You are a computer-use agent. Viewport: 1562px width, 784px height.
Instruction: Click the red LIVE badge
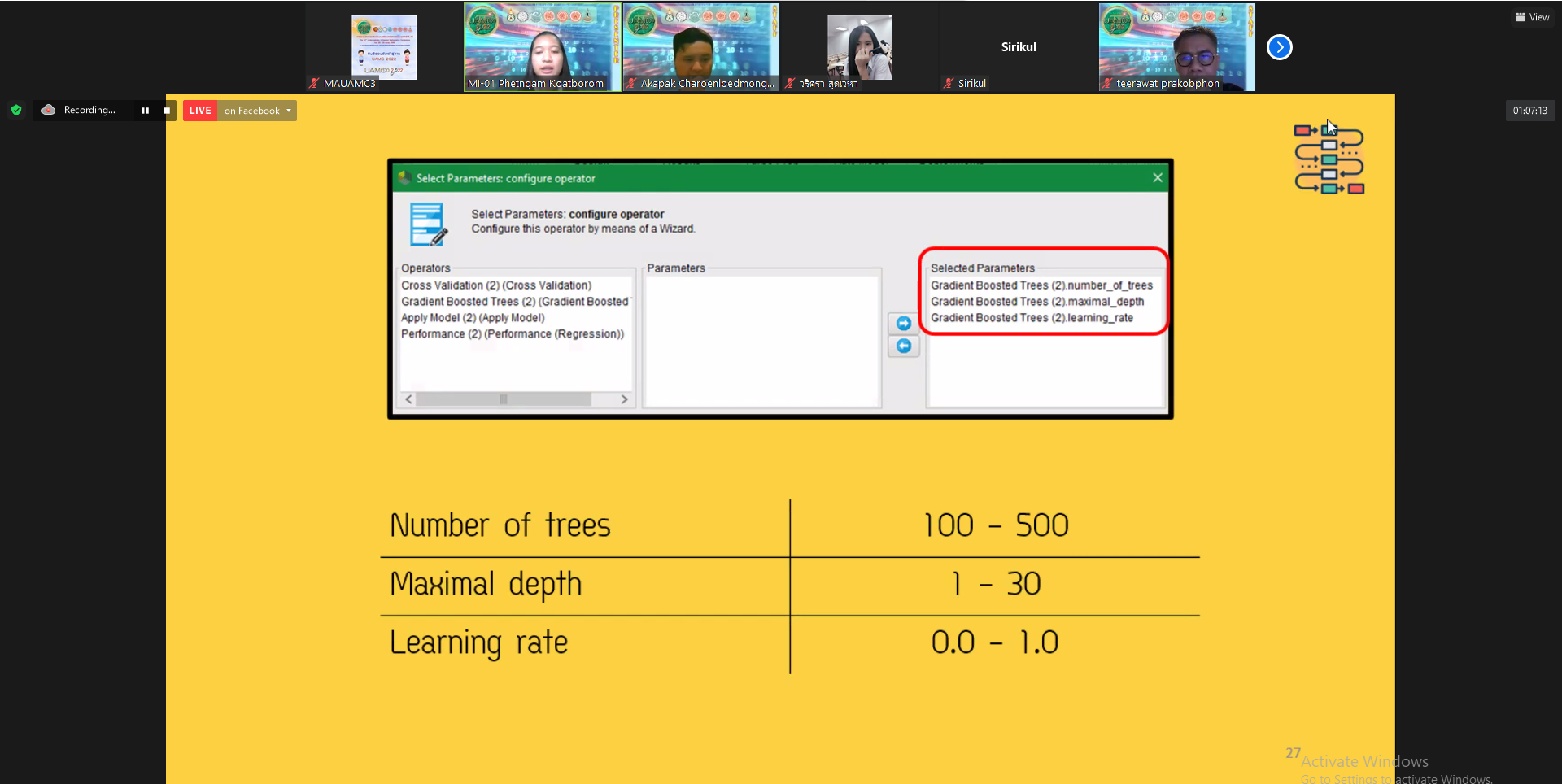pyautogui.click(x=200, y=111)
